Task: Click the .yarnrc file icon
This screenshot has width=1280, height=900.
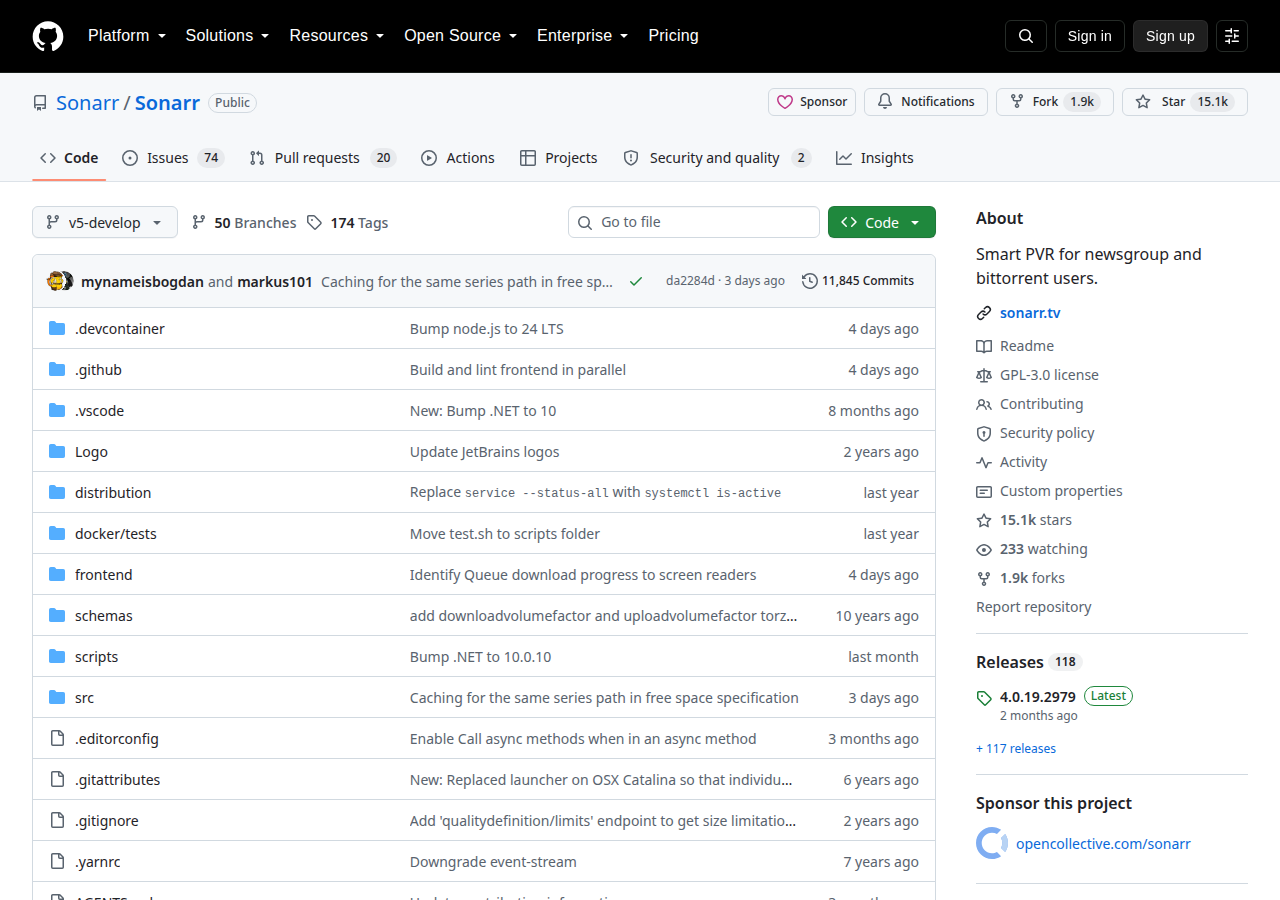Action: (57, 862)
